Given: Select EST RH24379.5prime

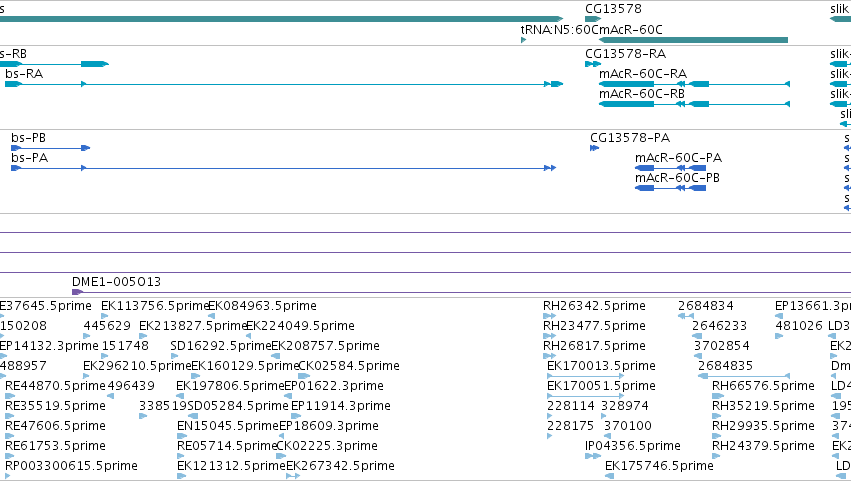Looking at the screenshot, I should 764,446.
